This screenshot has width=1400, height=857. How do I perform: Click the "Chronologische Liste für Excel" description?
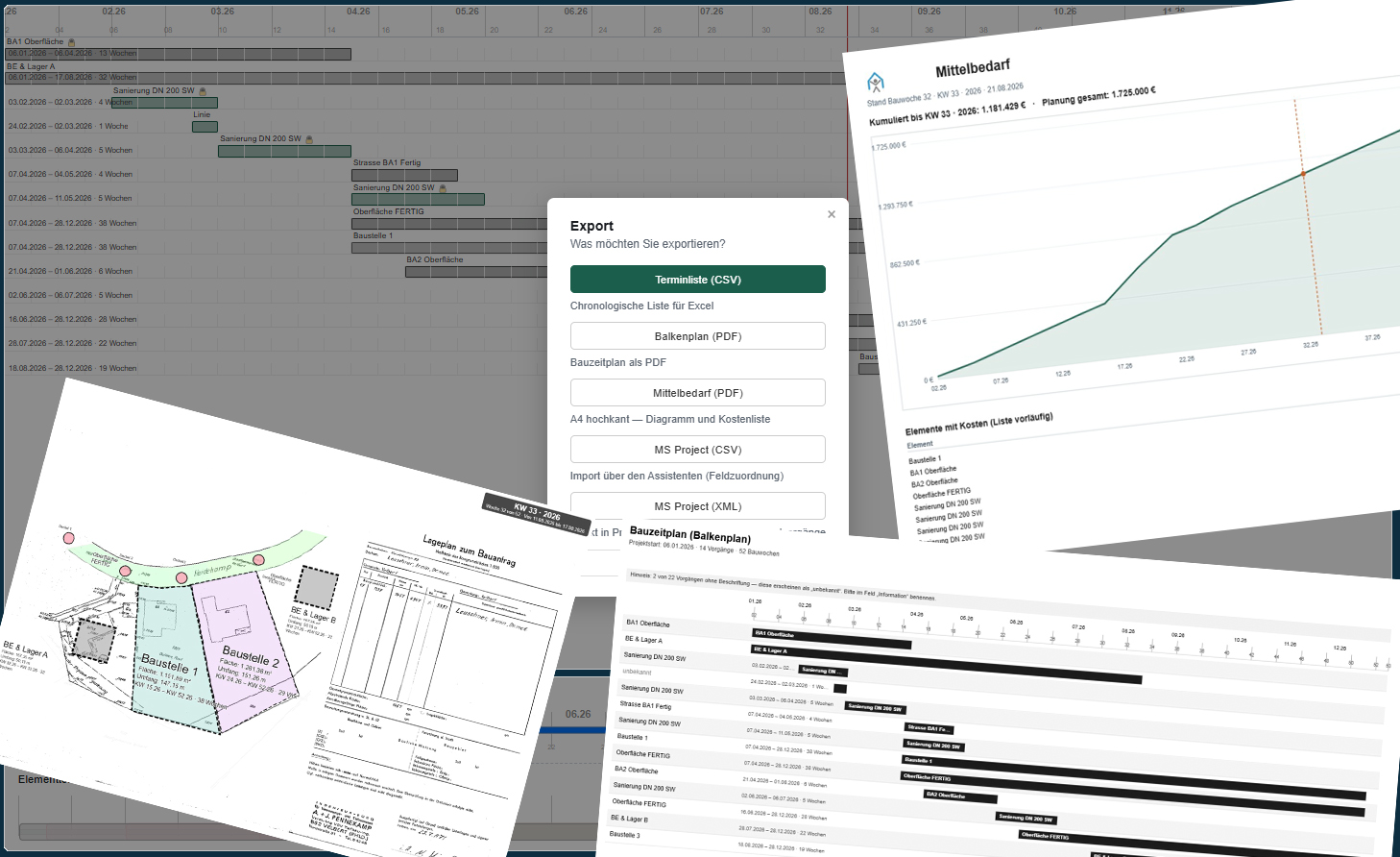click(641, 306)
